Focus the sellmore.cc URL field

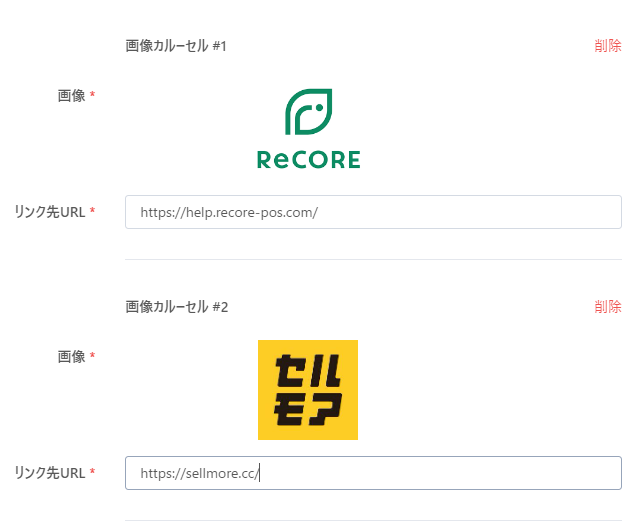click(x=373, y=473)
